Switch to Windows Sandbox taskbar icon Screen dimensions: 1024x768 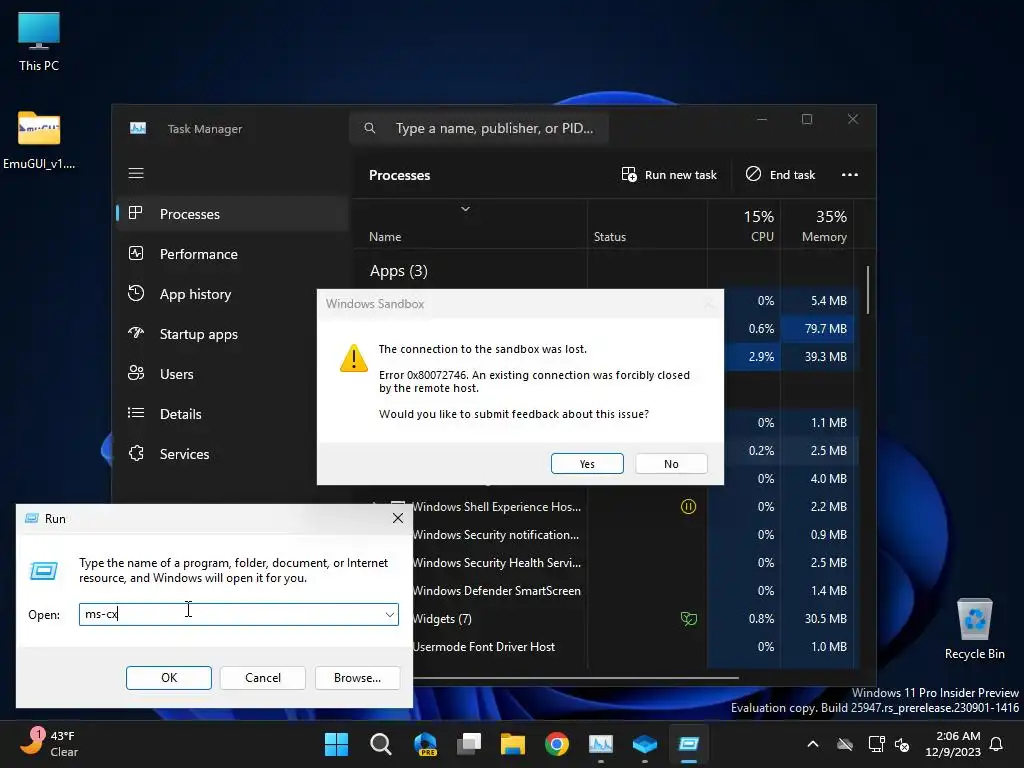[x=645, y=744]
